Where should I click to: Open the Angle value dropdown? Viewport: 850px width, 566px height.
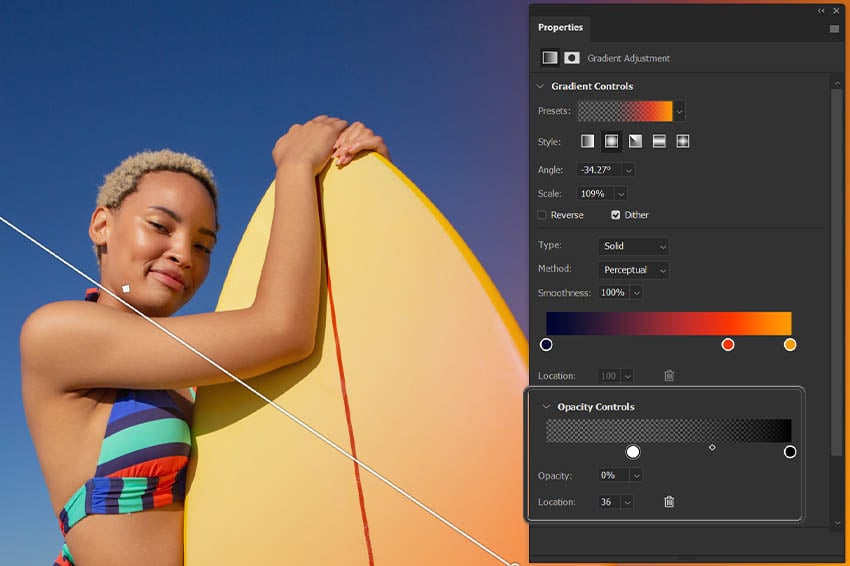[628, 170]
